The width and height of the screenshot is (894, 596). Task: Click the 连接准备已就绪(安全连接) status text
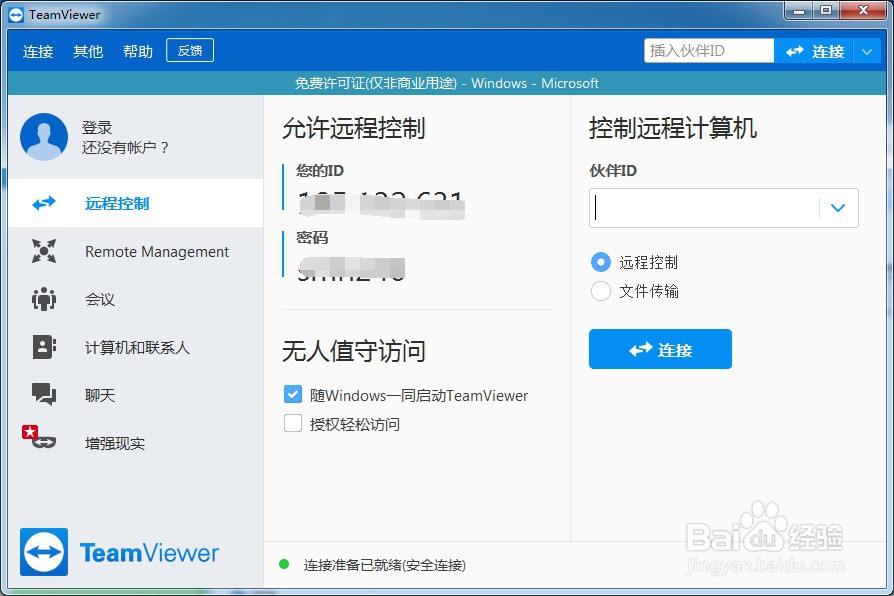tap(385, 565)
